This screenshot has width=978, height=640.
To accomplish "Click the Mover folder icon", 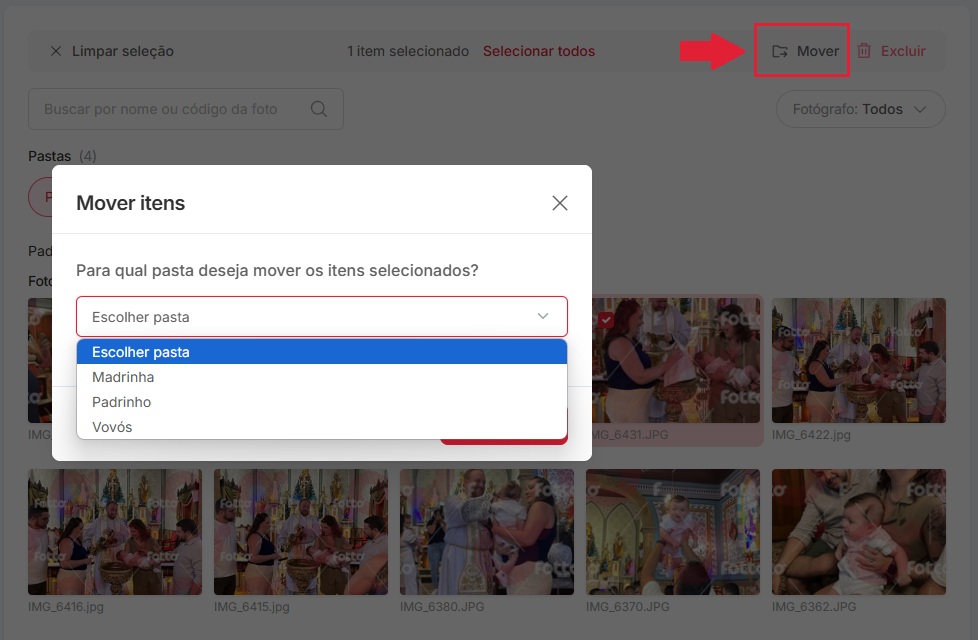I will point(780,51).
